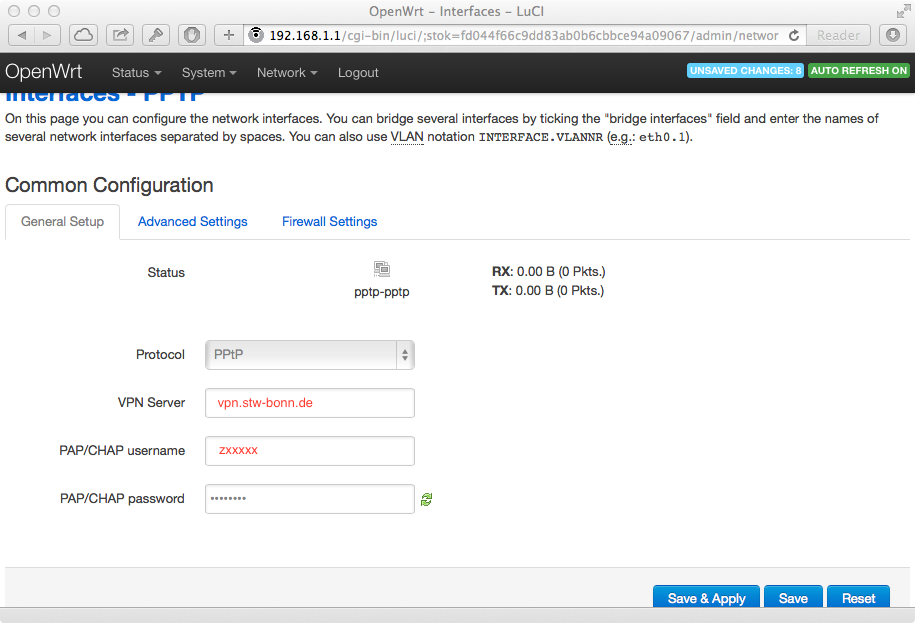This screenshot has width=915, height=623.
Task: Open the iCloud tabs cloud icon
Action: point(83,36)
